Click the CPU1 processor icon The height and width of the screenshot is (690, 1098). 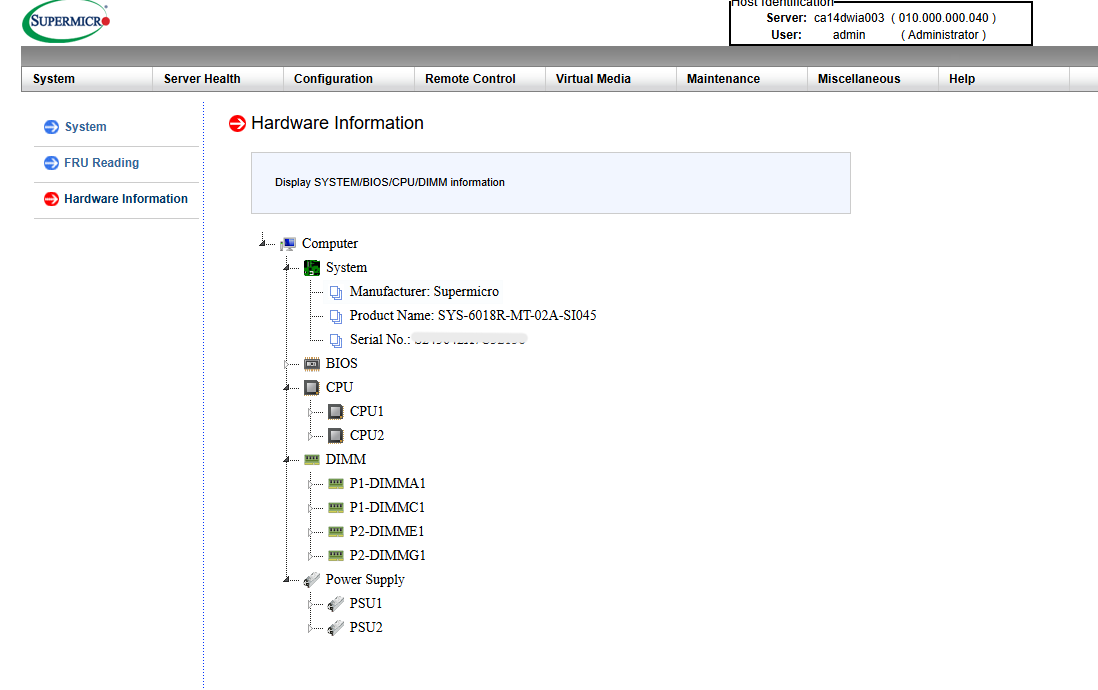coord(336,411)
